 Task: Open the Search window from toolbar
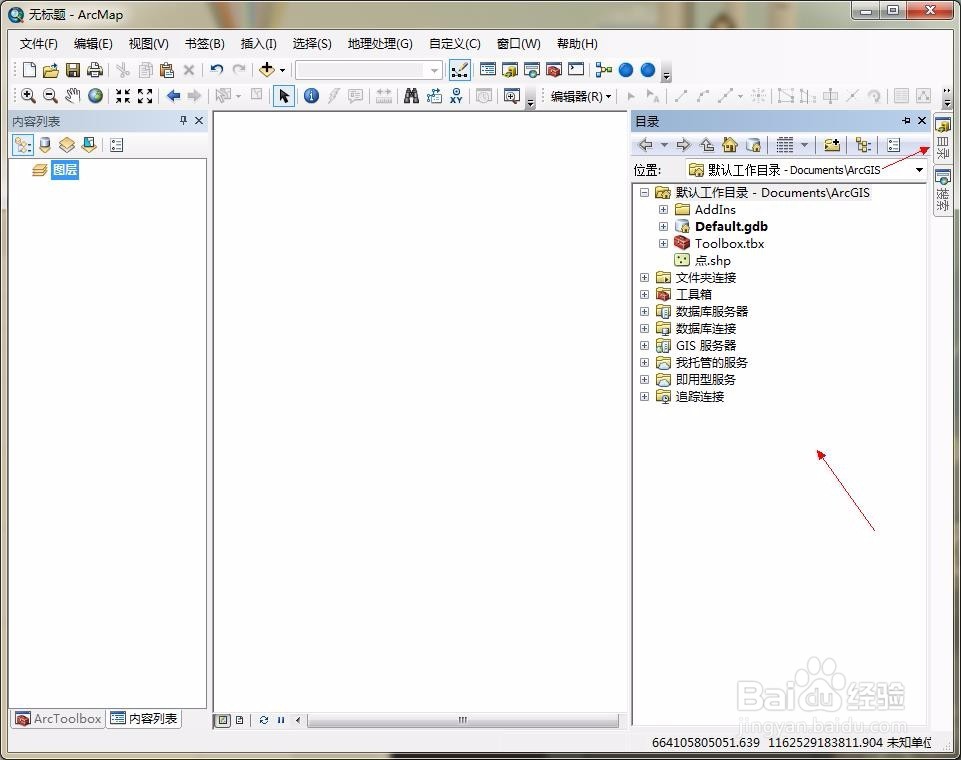pyautogui.click(x=532, y=70)
